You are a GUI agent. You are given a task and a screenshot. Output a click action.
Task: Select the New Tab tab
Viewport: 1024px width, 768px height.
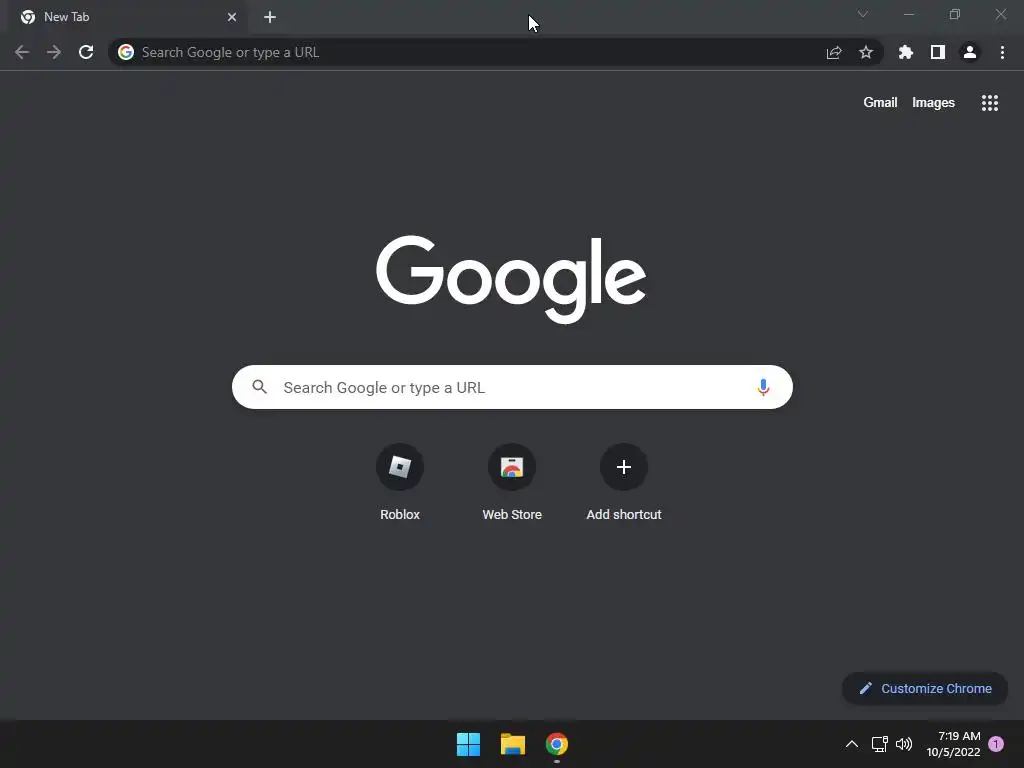(x=129, y=17)
